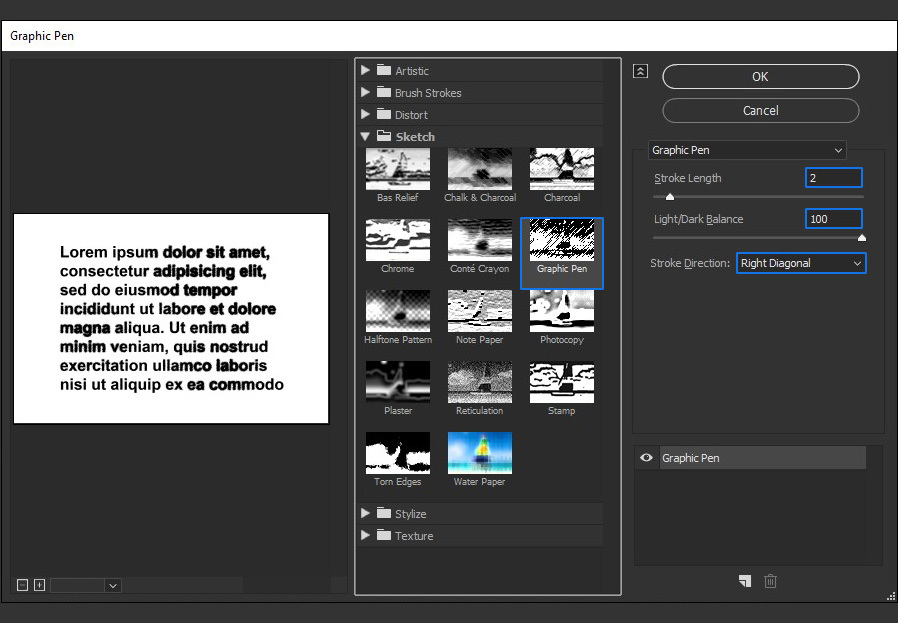Screen dimensions: 898x623
Task: Adjust the Stroke Length slider handle
Action: tap(669, 197)
